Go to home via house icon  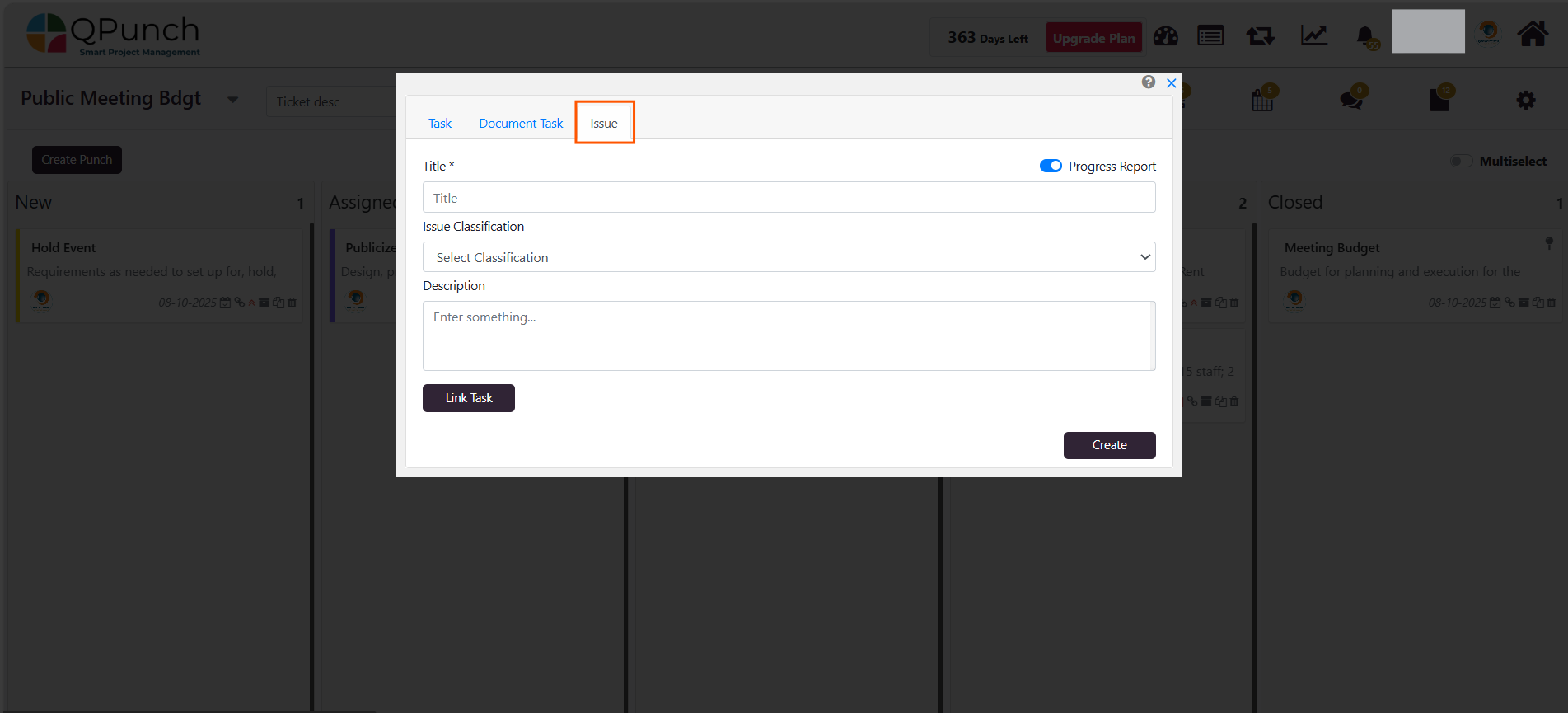click(1532, 35)
